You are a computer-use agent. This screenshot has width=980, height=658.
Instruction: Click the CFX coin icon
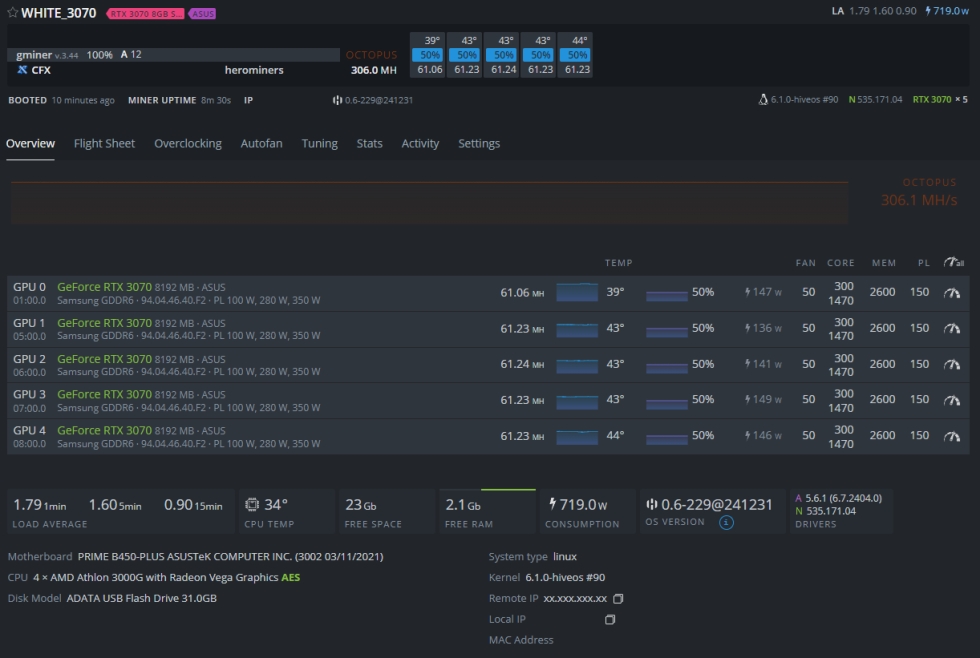pyautogui.click(x=22, y=70)
